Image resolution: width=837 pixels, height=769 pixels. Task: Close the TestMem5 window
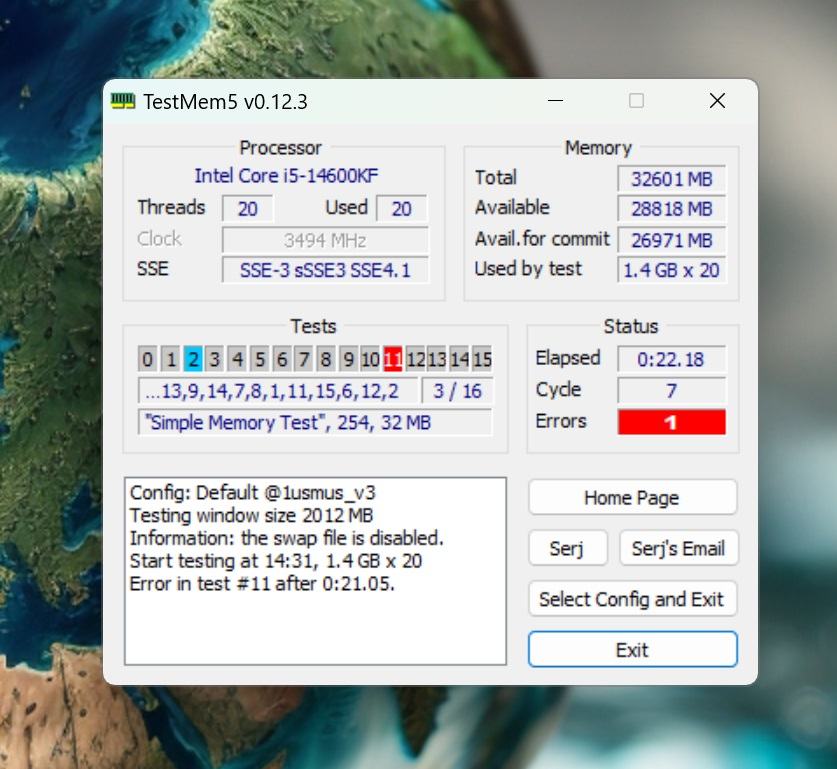click(717, 100)
